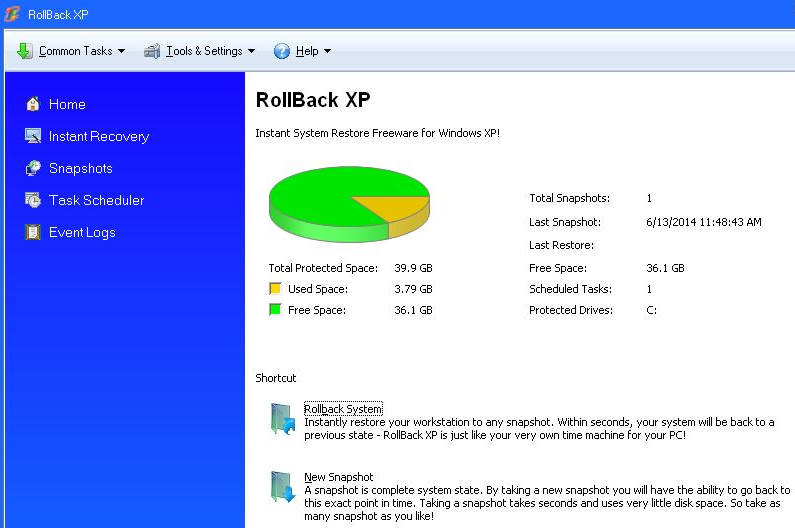The width and height of the screenshot is (795, 528).
Task: Expand the Common Tasks dropdown arrow
Action: [122, 52]
